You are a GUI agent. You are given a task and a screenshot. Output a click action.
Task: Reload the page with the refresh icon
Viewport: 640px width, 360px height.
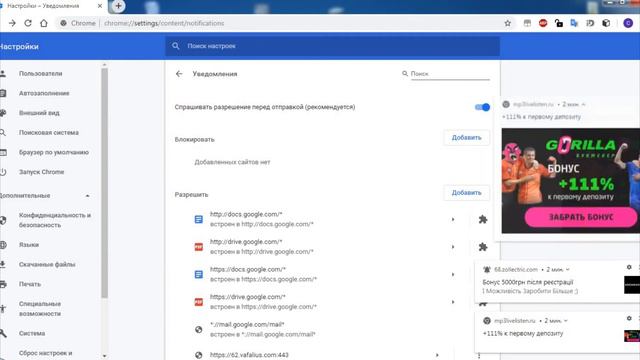coord(28,23)
